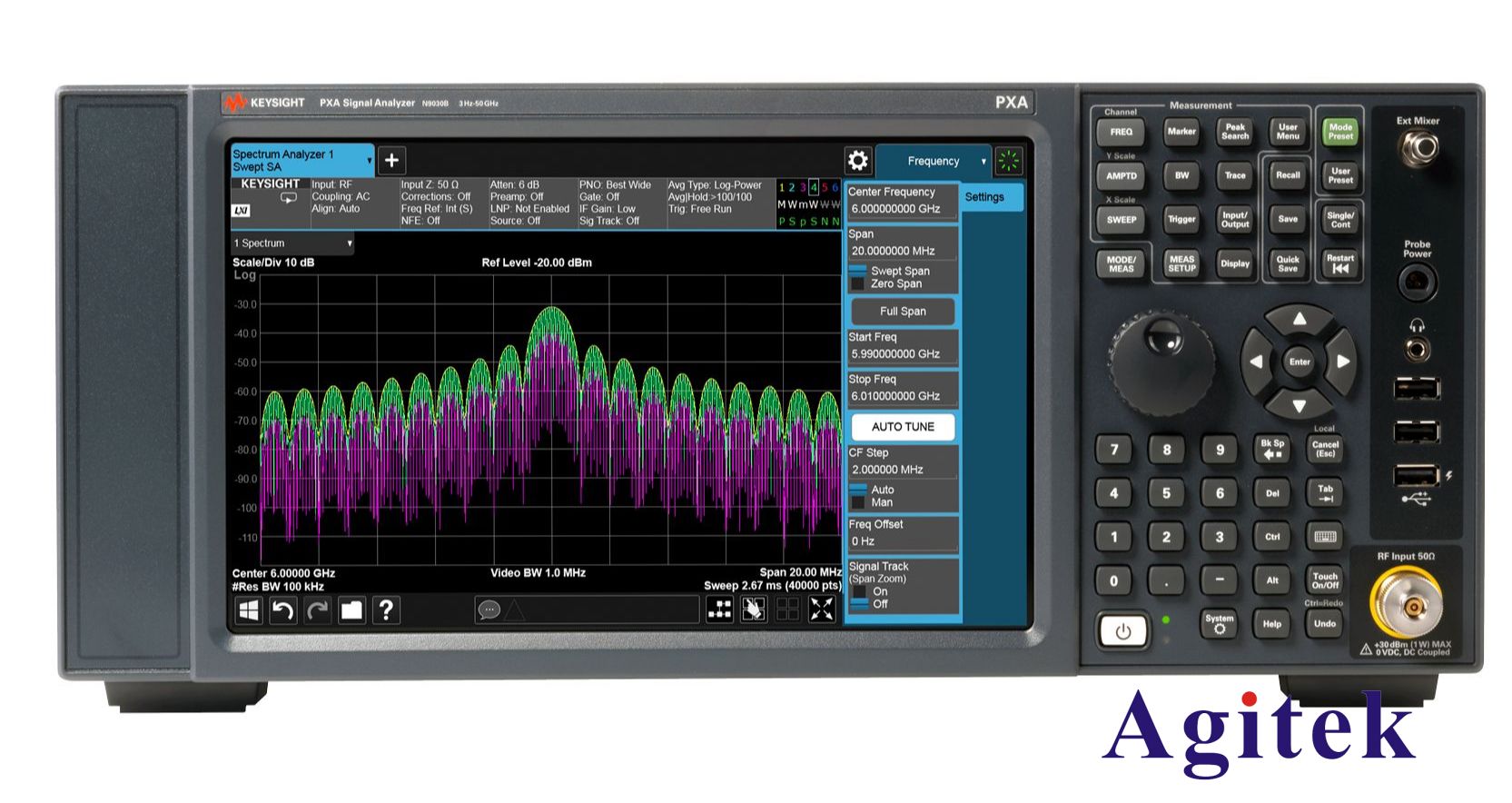Click the AUTO TUNE button

[x=903, y=427]
